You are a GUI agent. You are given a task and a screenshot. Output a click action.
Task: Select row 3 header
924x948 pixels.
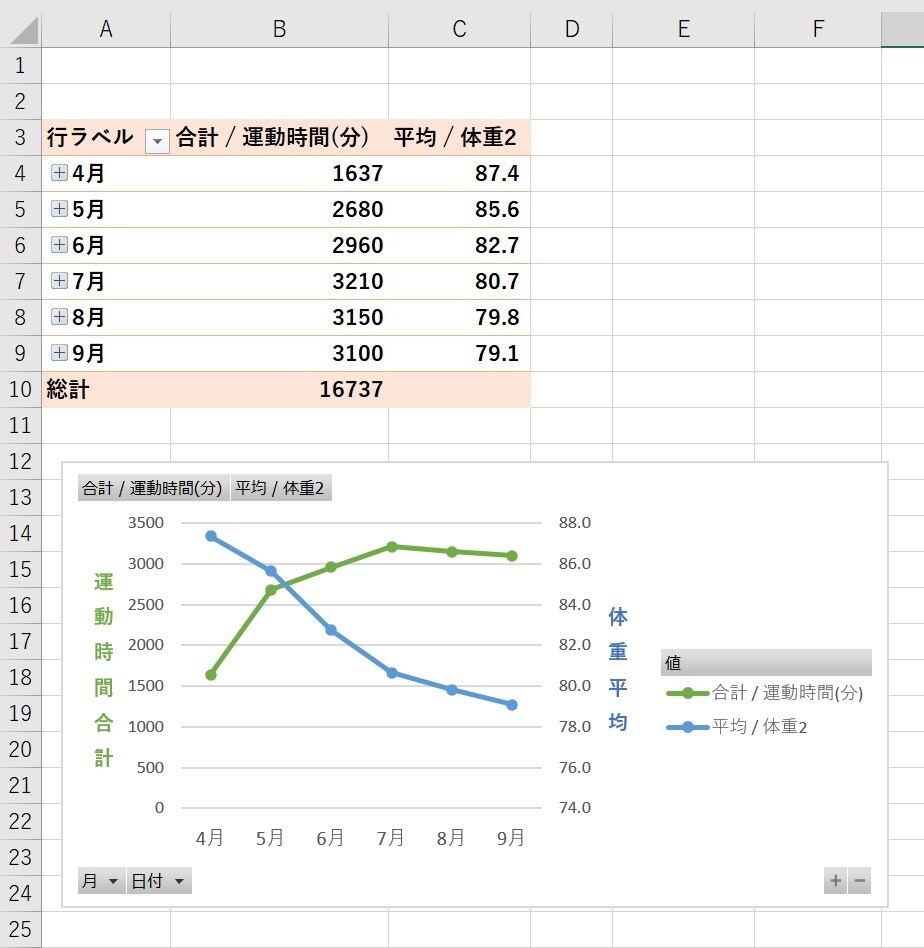20,137
